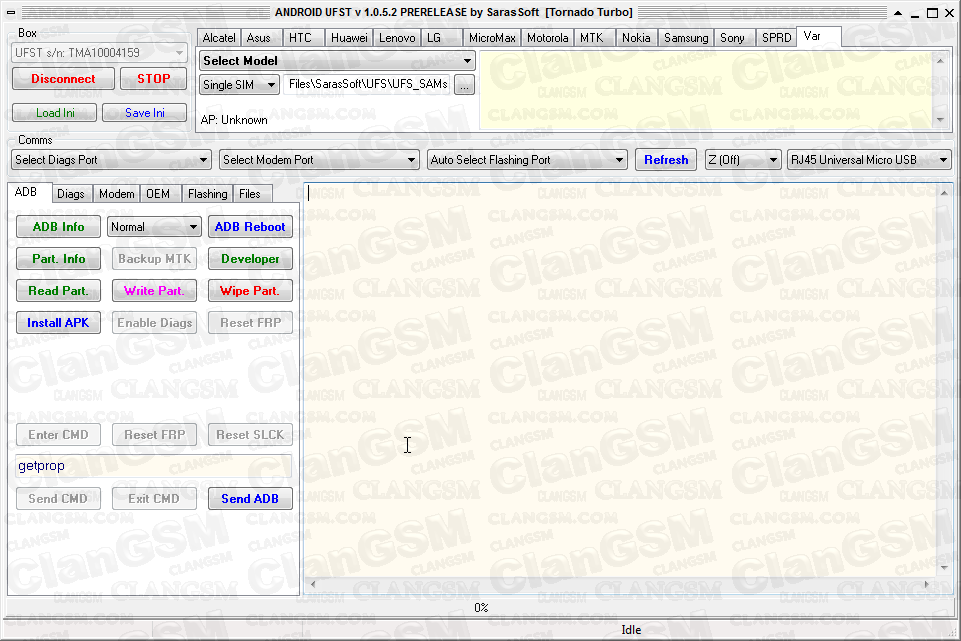Image resolution: width=961 pixels, height=641 pixels.
Task: Click the log area scroll down arrow
Action: [944, 568]
